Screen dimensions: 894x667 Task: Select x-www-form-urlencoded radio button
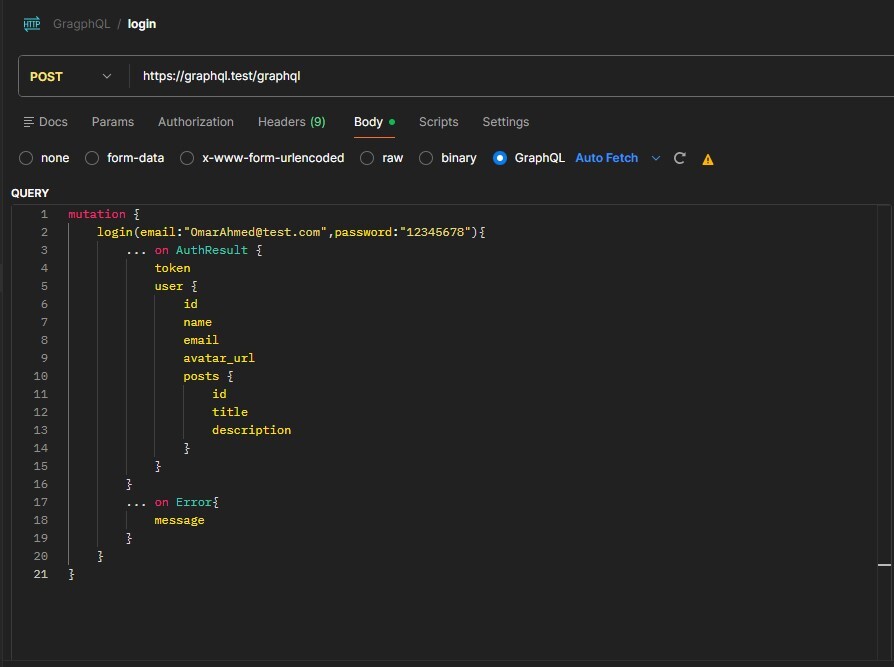click(187, 158)
